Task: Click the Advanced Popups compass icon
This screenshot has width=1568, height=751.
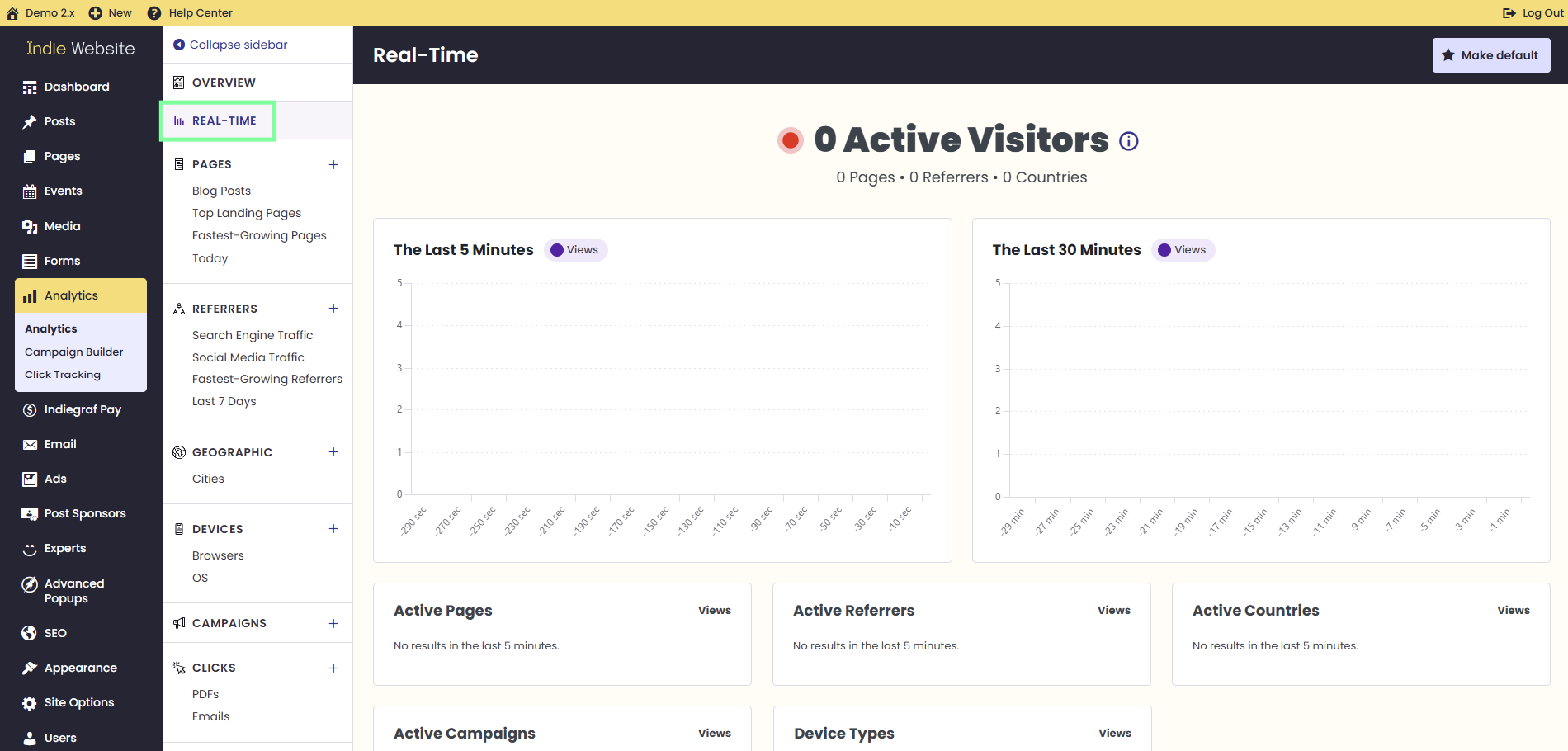Action: pyautogui.click(x=30, y=584)
